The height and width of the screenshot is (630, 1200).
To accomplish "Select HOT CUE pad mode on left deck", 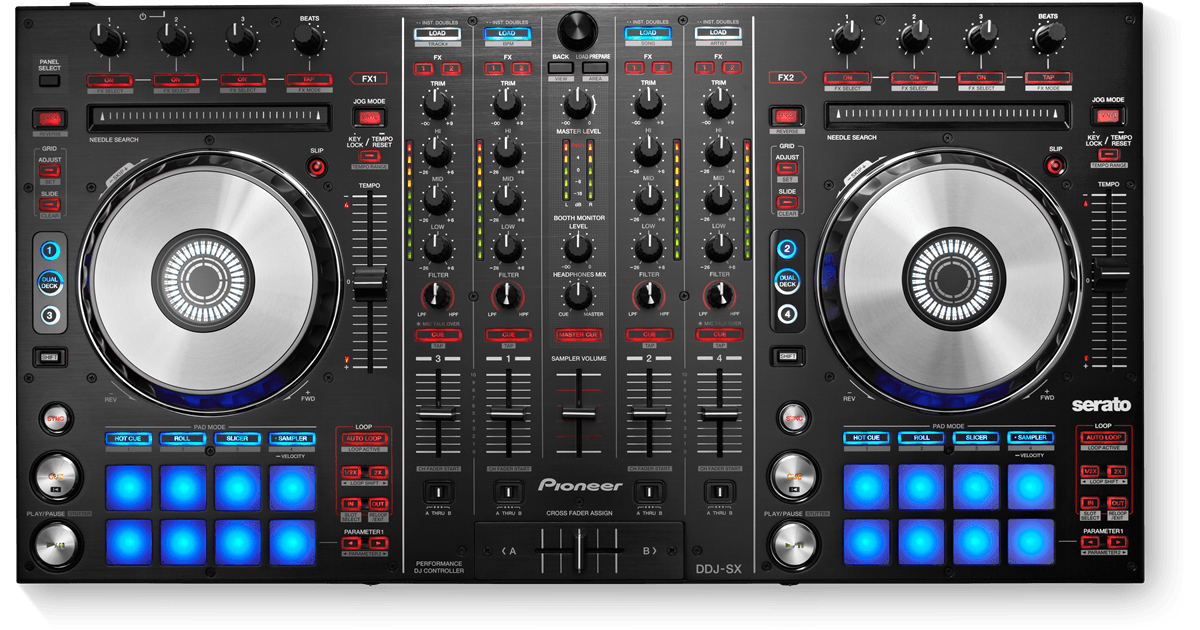I will click(x=128, y=437).
